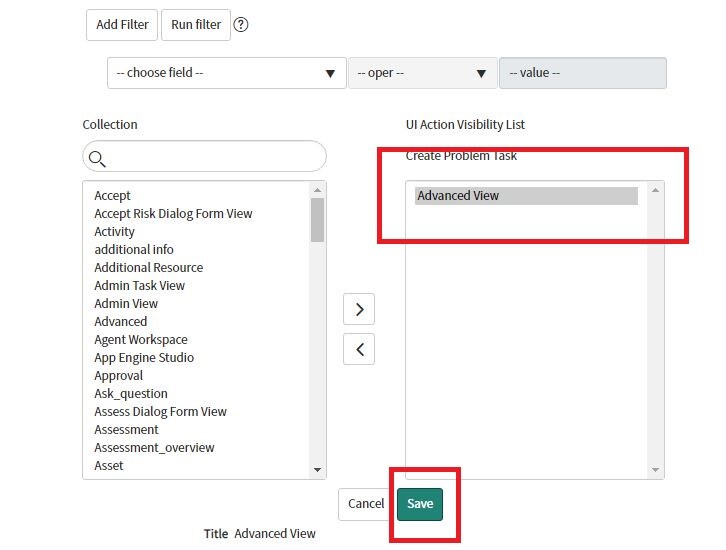The width and height of the screenshot is (726, 550).
Task: Select Ask_question in Collection list
Action: [x=131, y=394]
